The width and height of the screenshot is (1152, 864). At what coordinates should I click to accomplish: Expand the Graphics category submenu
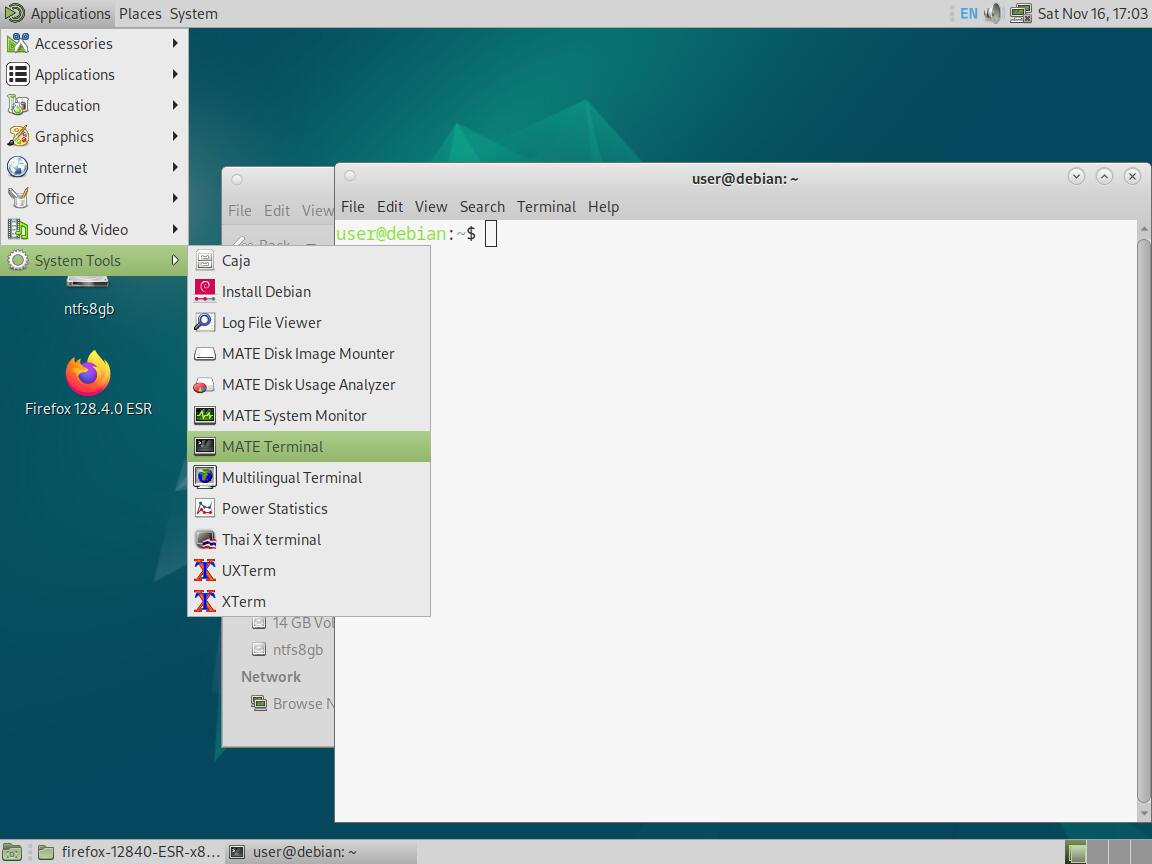(x=64, y=136)
